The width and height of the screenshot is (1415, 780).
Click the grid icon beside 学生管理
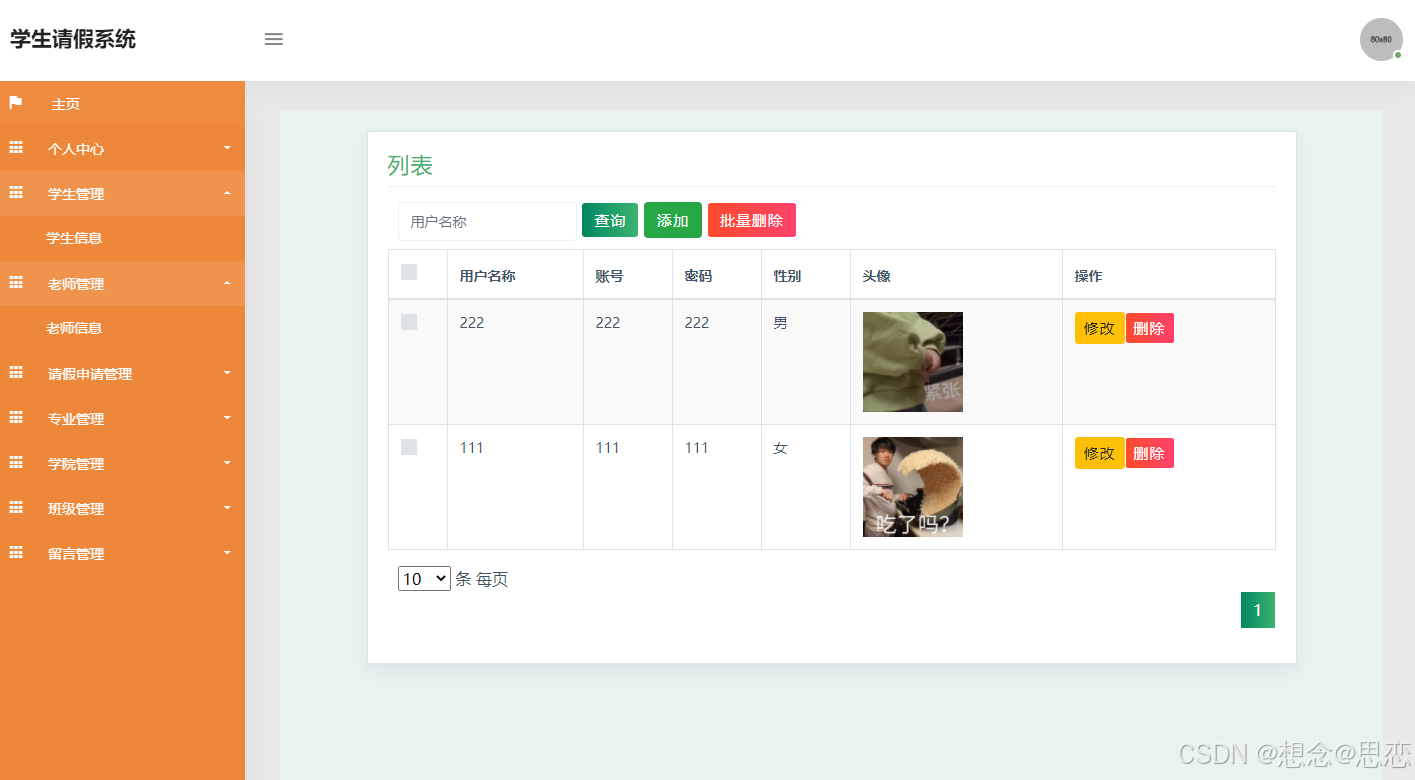coord(16,193)
